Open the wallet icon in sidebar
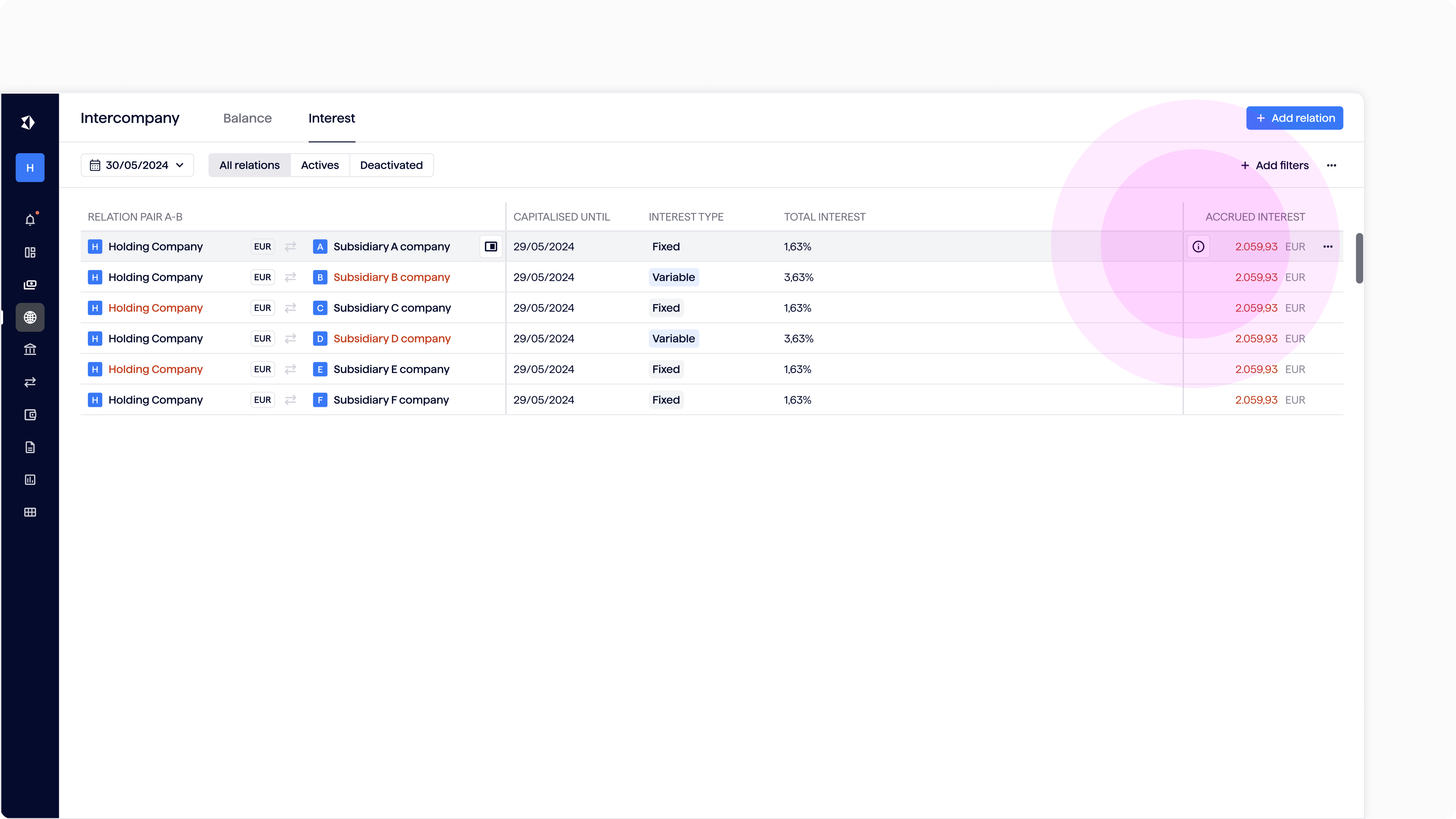Image resolution: width=1456 pixels, height=819 pixels. (x=30, y=415)
